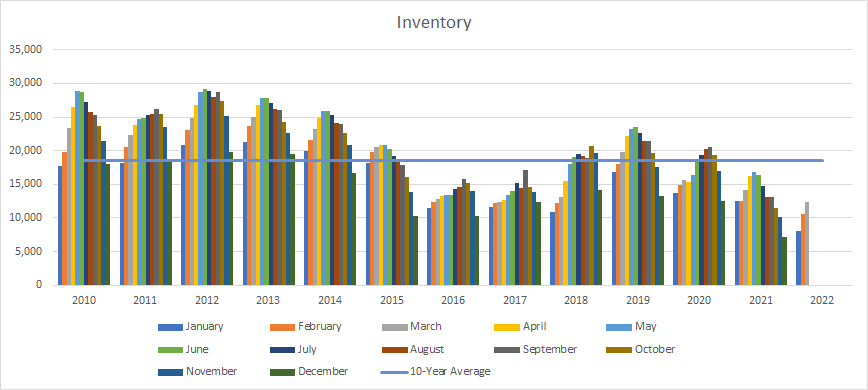Image resolution: width=868 pixels, height=390 pixels.
Task: Select the December legend entry
Action: point(309,371)
